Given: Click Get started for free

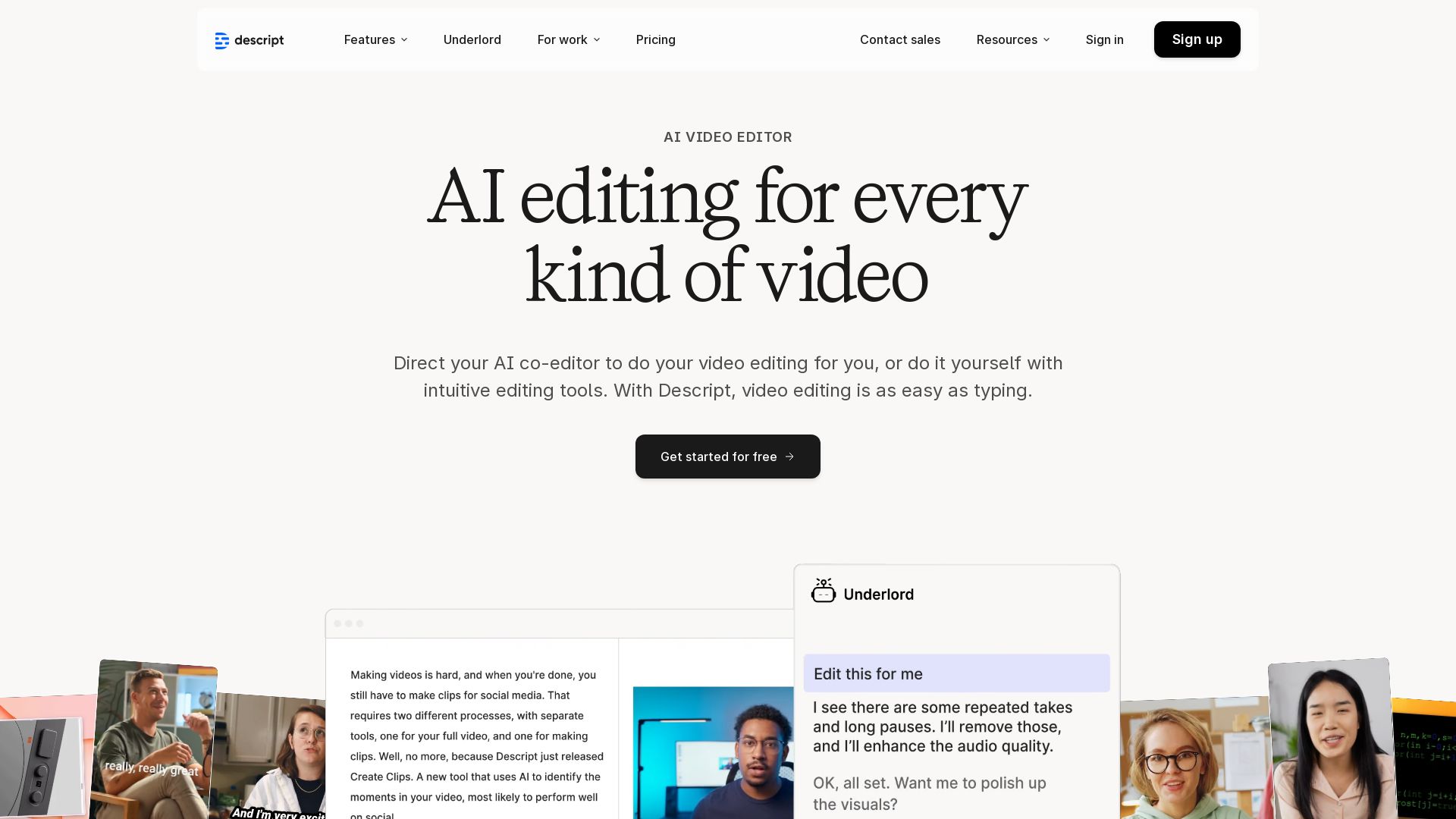Looking at the screenshot, I should click(x=718, y=457).
